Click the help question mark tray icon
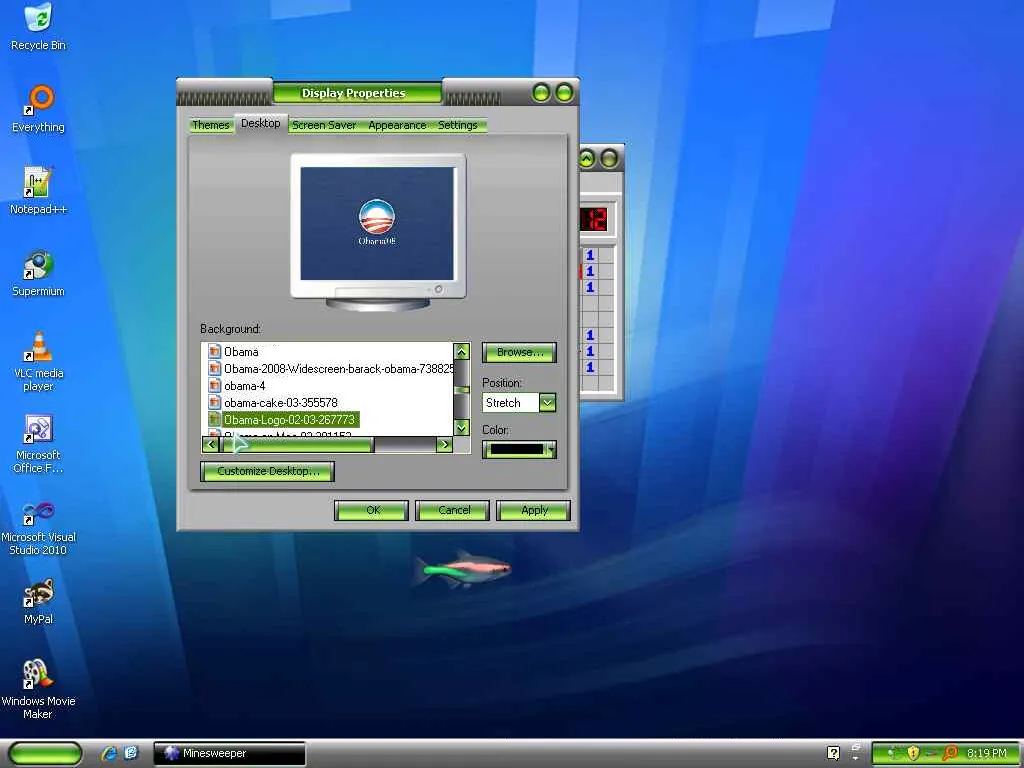This screenshot has width=1024, height=768. (x=833, y=753)
